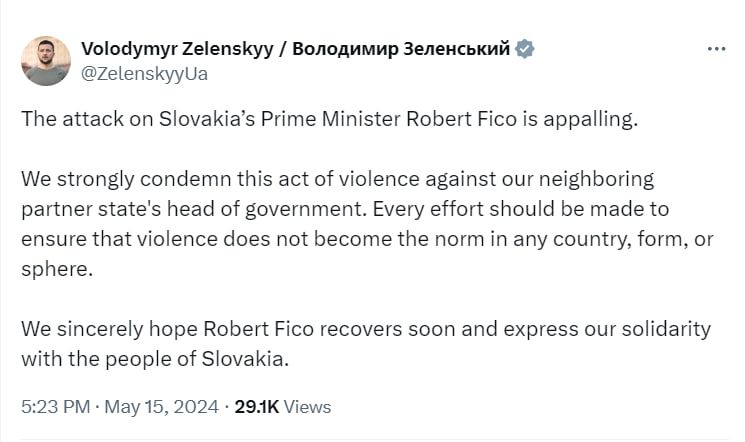This screenshot has height=442, width=745.
Task: Click the blue verified badge
Action: [525, 48]
